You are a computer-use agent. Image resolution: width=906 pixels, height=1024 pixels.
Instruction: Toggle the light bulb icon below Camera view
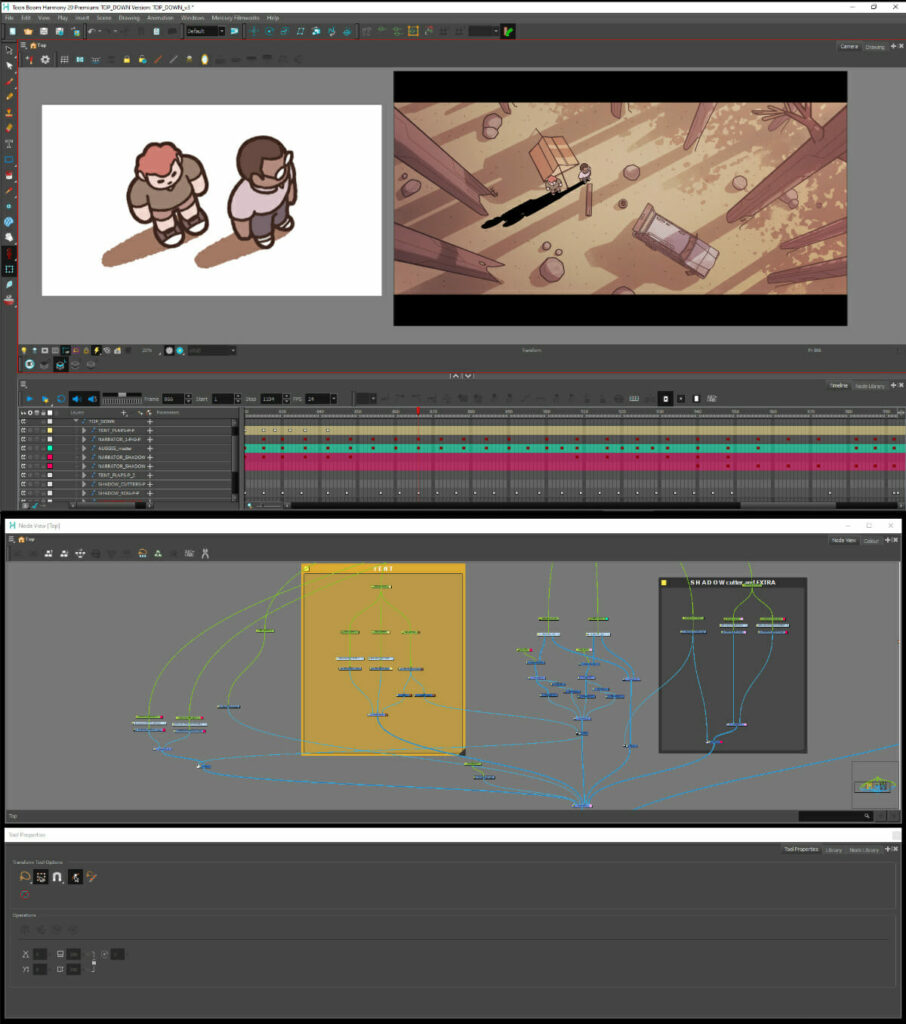pos(24,351)
